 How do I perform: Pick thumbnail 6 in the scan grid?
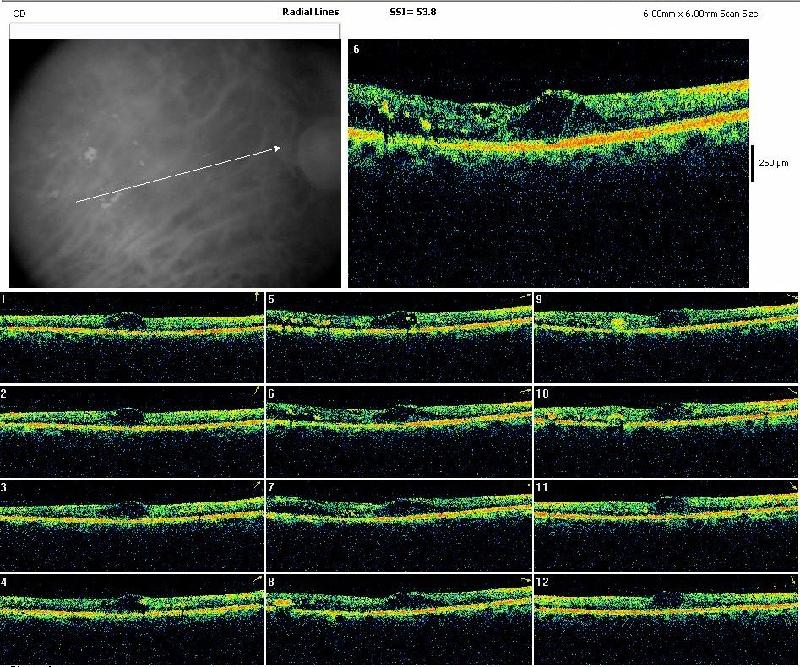pyautogui.click(x=398, y=430)
